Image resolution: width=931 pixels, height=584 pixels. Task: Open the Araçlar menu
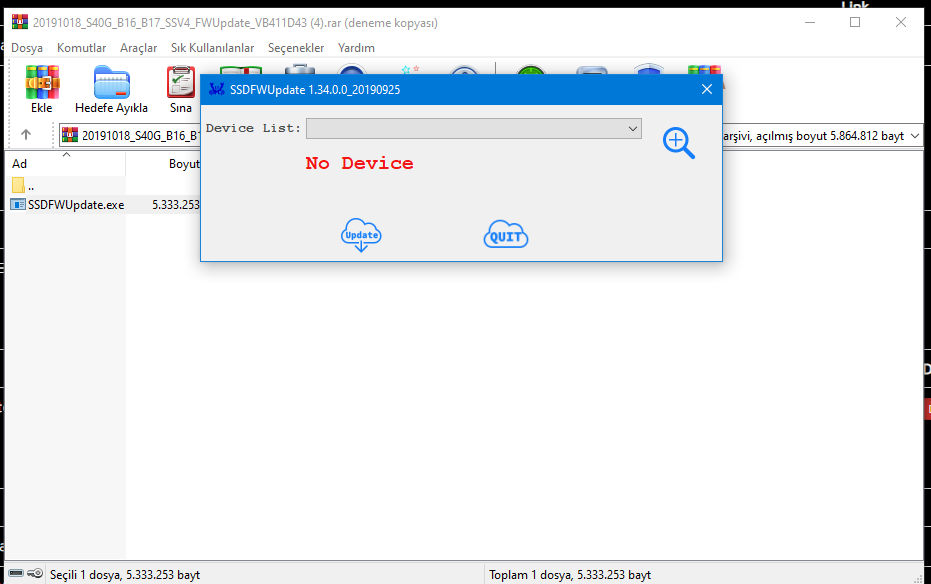pos(138,47)
